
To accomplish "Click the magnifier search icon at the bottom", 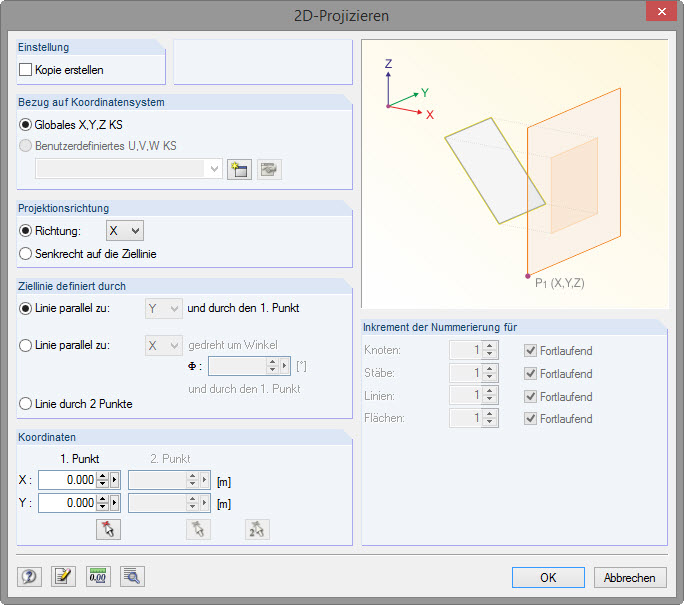I will 132,577.
